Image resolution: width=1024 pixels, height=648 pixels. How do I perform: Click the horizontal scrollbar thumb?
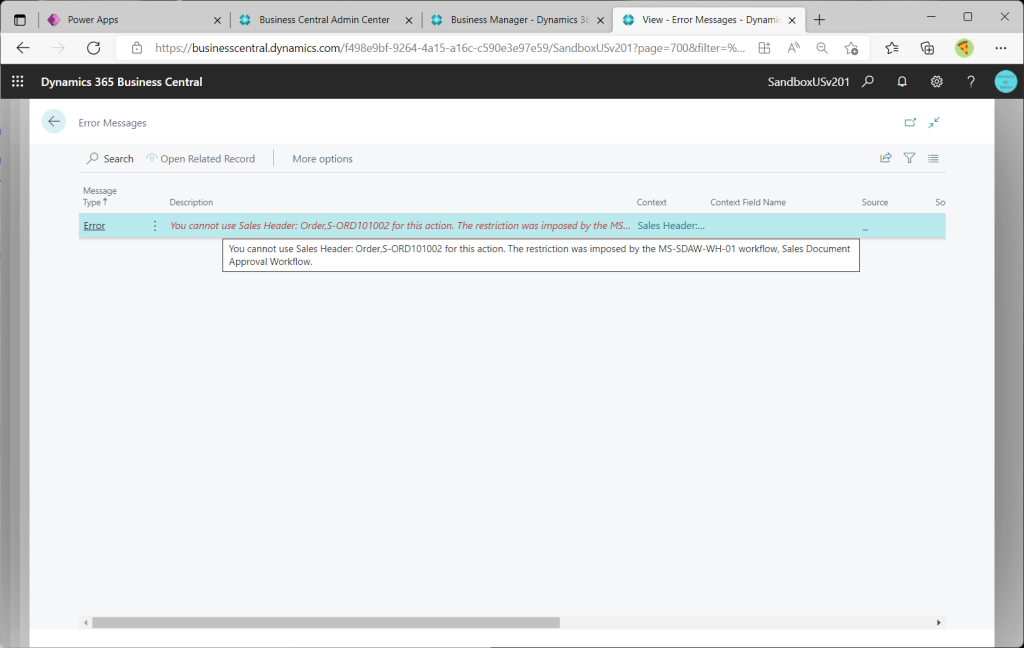(326, 623)
